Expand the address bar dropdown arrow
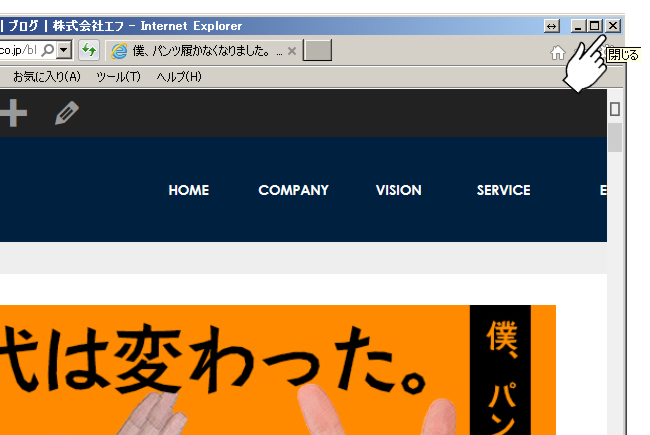Viewport: 650px width, 435px height. coord(64,50)
